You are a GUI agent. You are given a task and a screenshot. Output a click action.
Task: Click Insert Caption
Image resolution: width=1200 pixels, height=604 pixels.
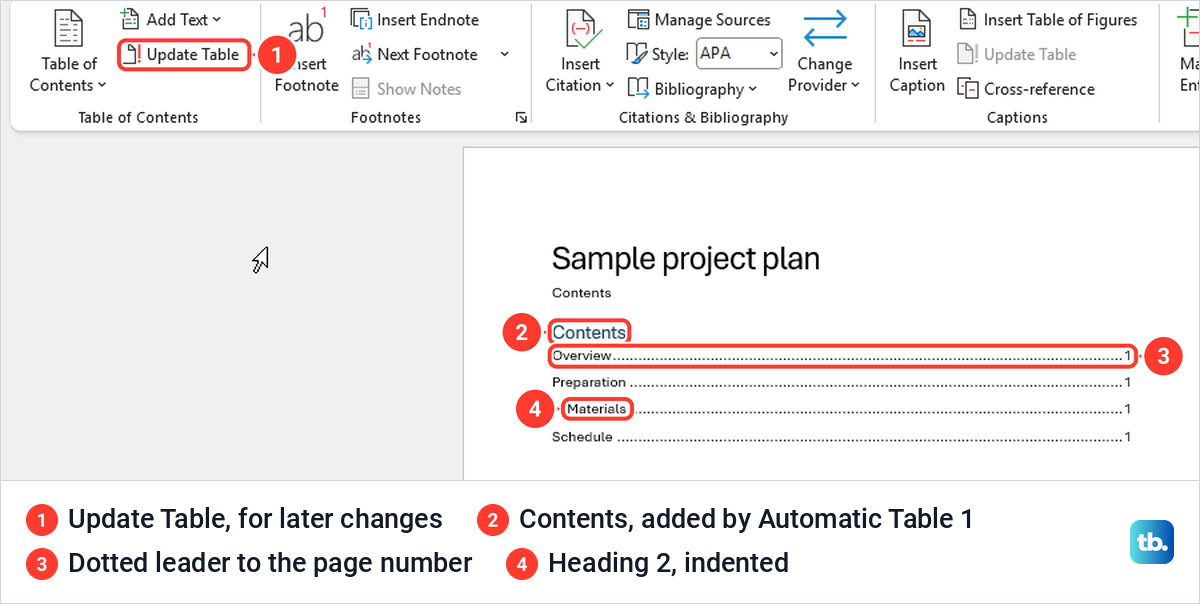click(x=917, y=50)
